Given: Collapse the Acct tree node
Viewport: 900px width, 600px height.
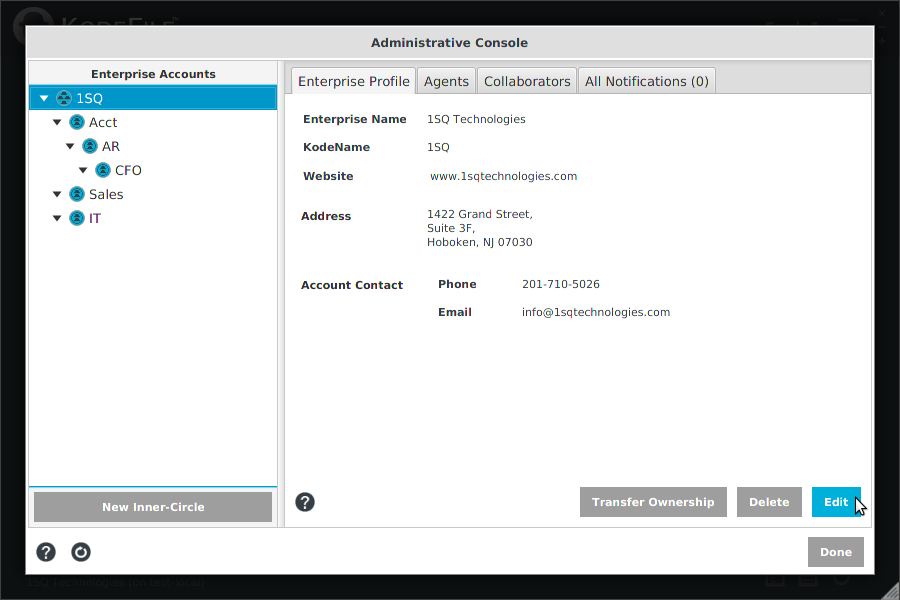Looking at the screenshot, I should [x=57, y=122].
